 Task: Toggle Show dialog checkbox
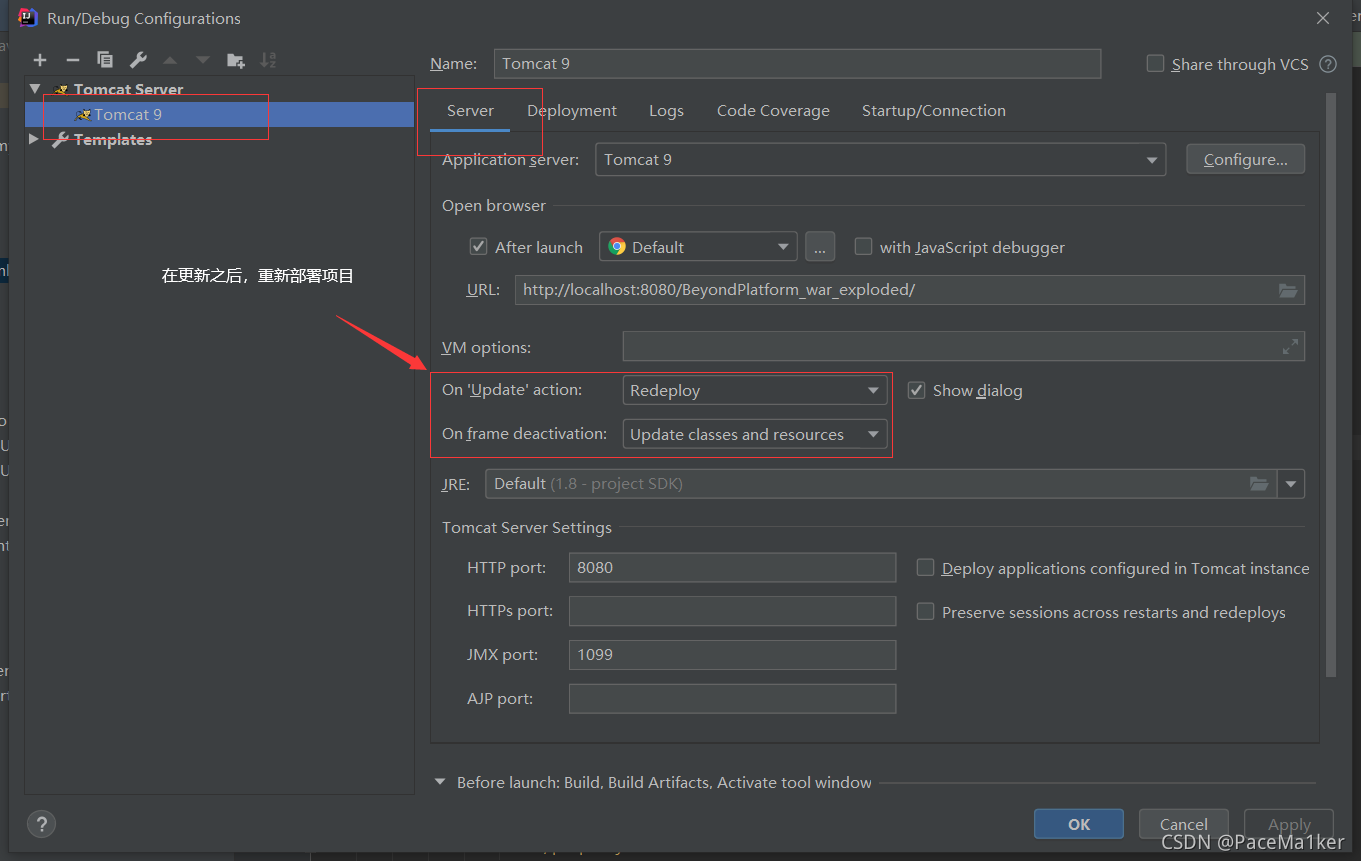[916, 390]
